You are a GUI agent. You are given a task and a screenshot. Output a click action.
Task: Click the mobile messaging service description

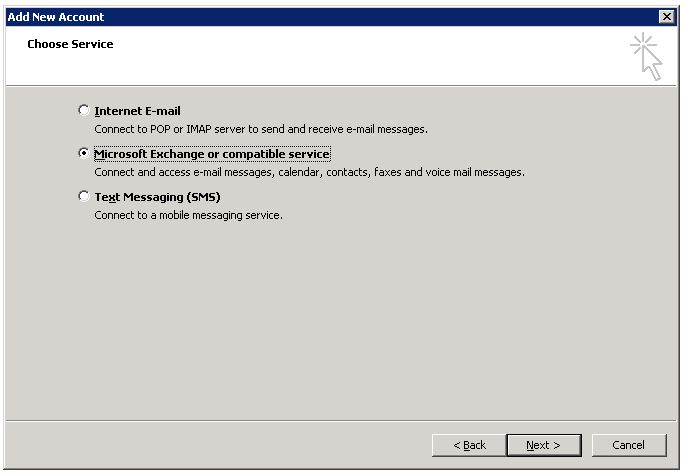point(188,215)
